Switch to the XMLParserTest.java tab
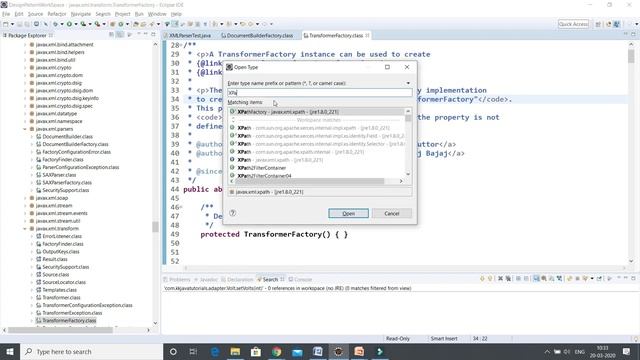 click(190, 36)
